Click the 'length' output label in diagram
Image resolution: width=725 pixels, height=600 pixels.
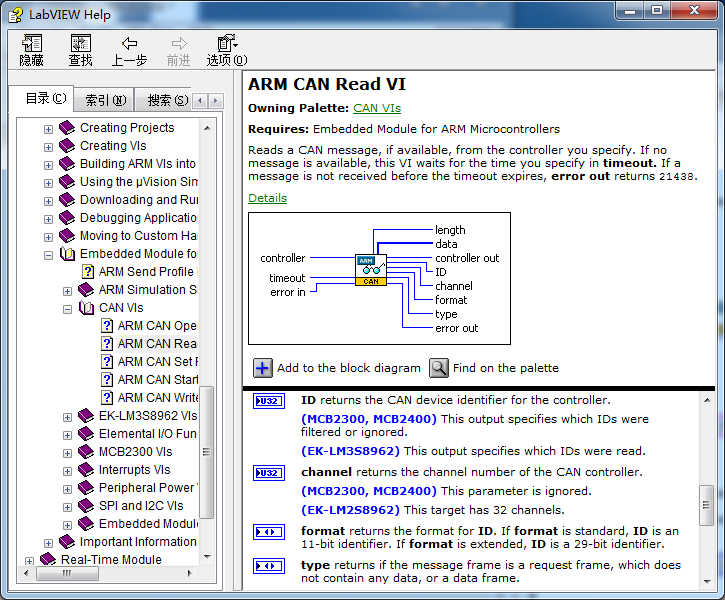point(450,230)
